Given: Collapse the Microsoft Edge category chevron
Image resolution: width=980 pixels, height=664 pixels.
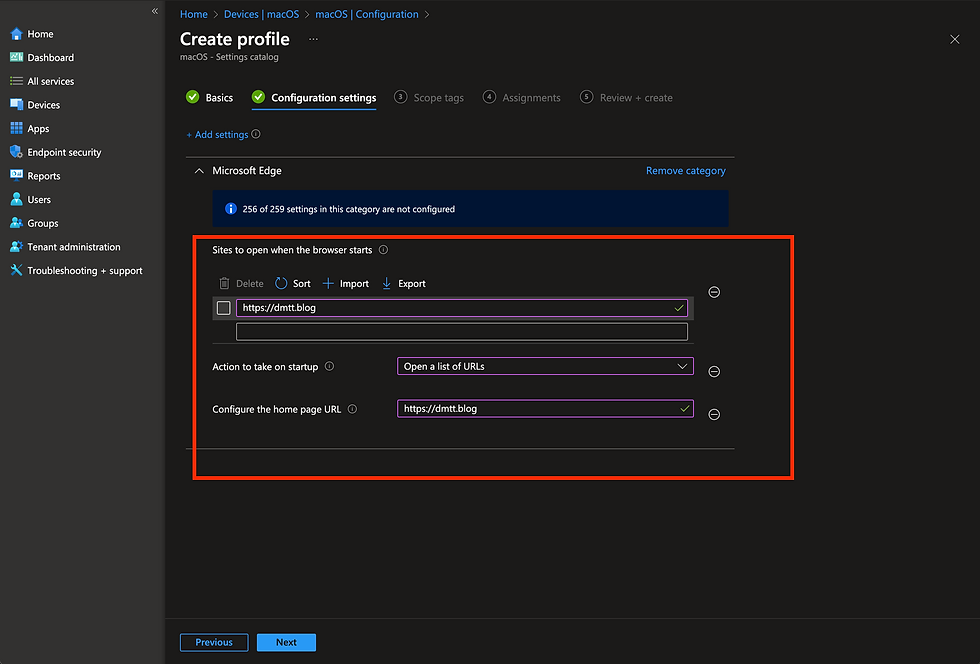Looking at the screenshot, I should [x=199, y=171].
